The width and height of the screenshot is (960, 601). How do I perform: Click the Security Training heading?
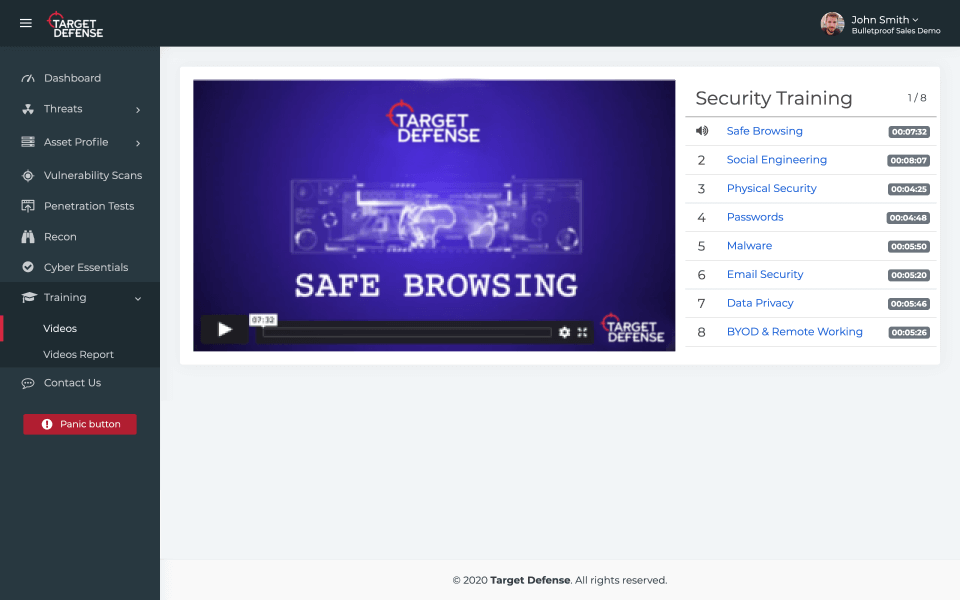(774, 99)
